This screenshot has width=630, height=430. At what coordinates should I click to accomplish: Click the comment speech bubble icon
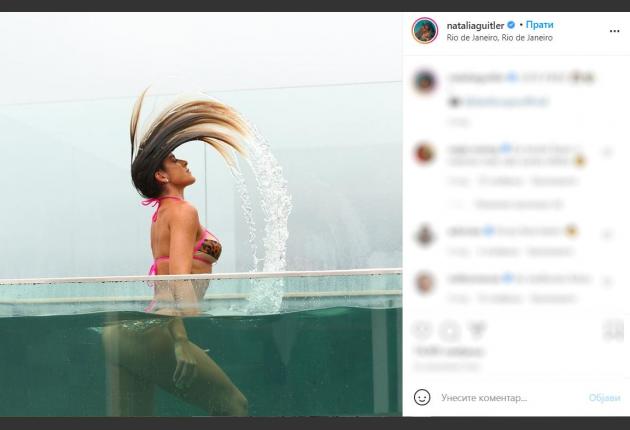click(450, 331)
